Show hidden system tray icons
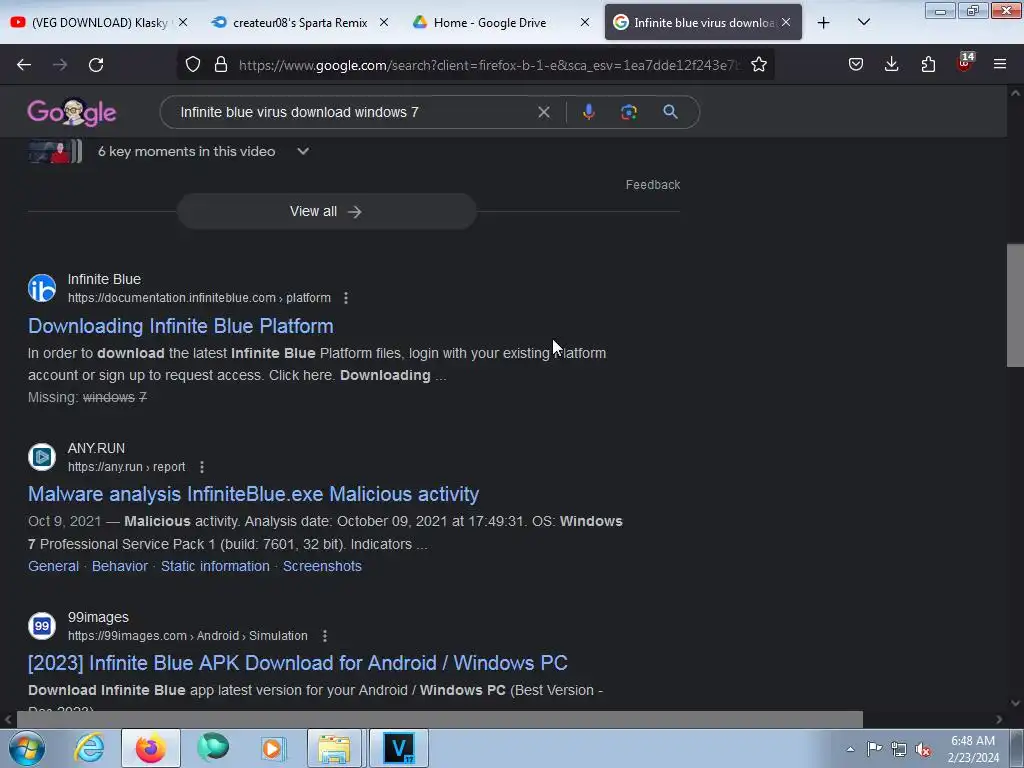This screenshot has height=768, width=1024. (x=850, y=749)
